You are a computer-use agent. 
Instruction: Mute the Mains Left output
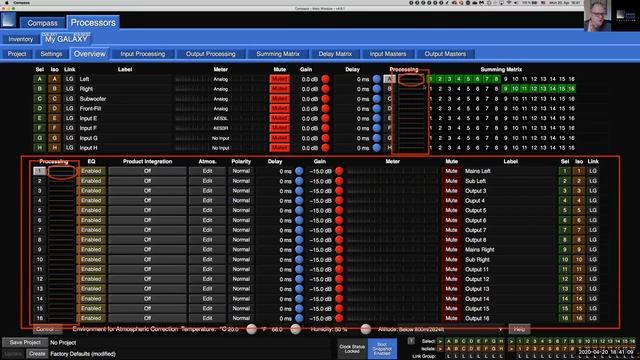451,171
